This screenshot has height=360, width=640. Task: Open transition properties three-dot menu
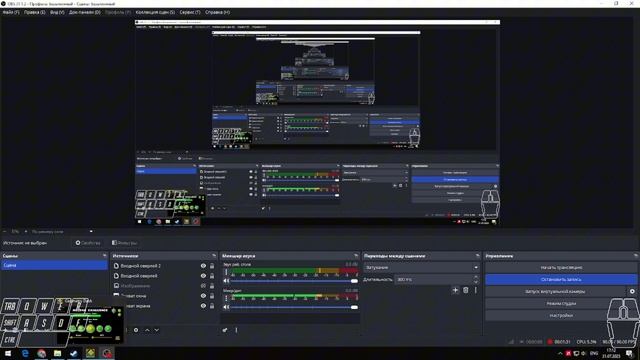point(476,290)
